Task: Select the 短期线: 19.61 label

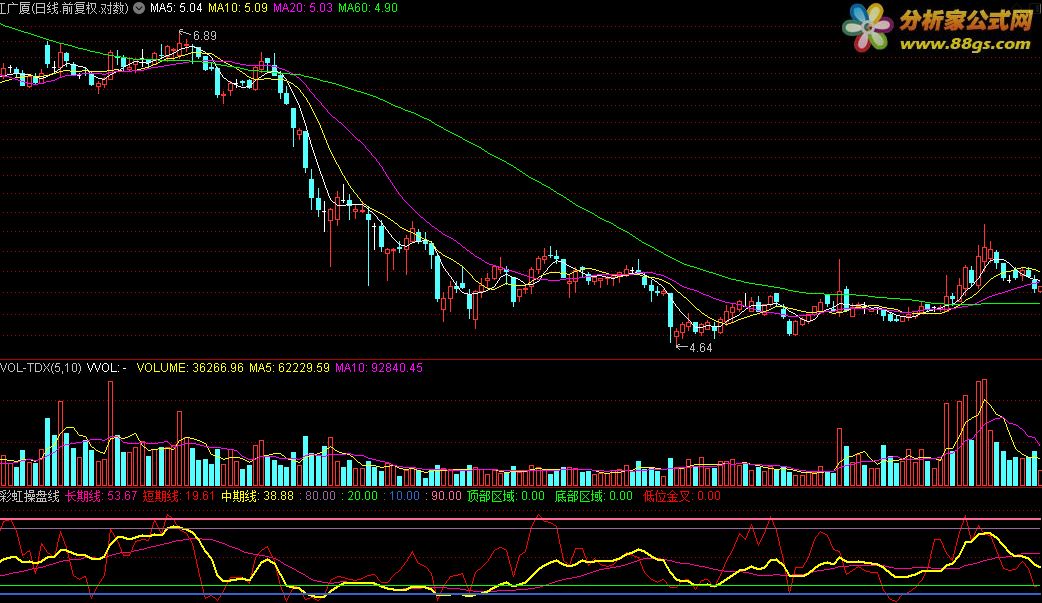Action: click(x=179, y=496)
